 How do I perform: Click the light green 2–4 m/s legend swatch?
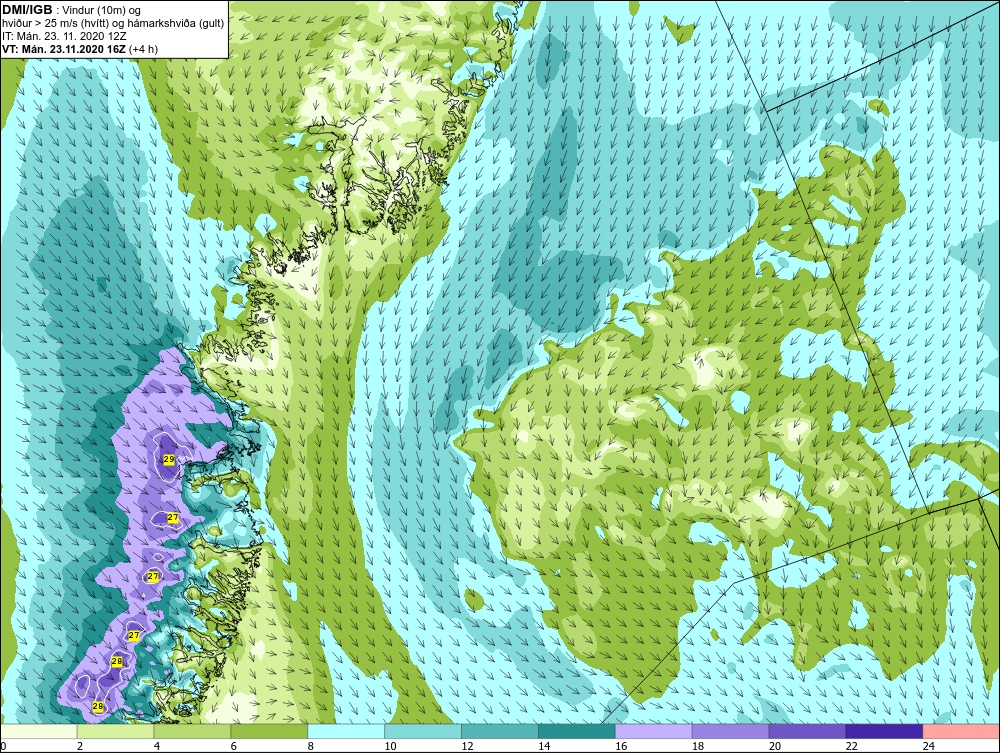(115, 731)
